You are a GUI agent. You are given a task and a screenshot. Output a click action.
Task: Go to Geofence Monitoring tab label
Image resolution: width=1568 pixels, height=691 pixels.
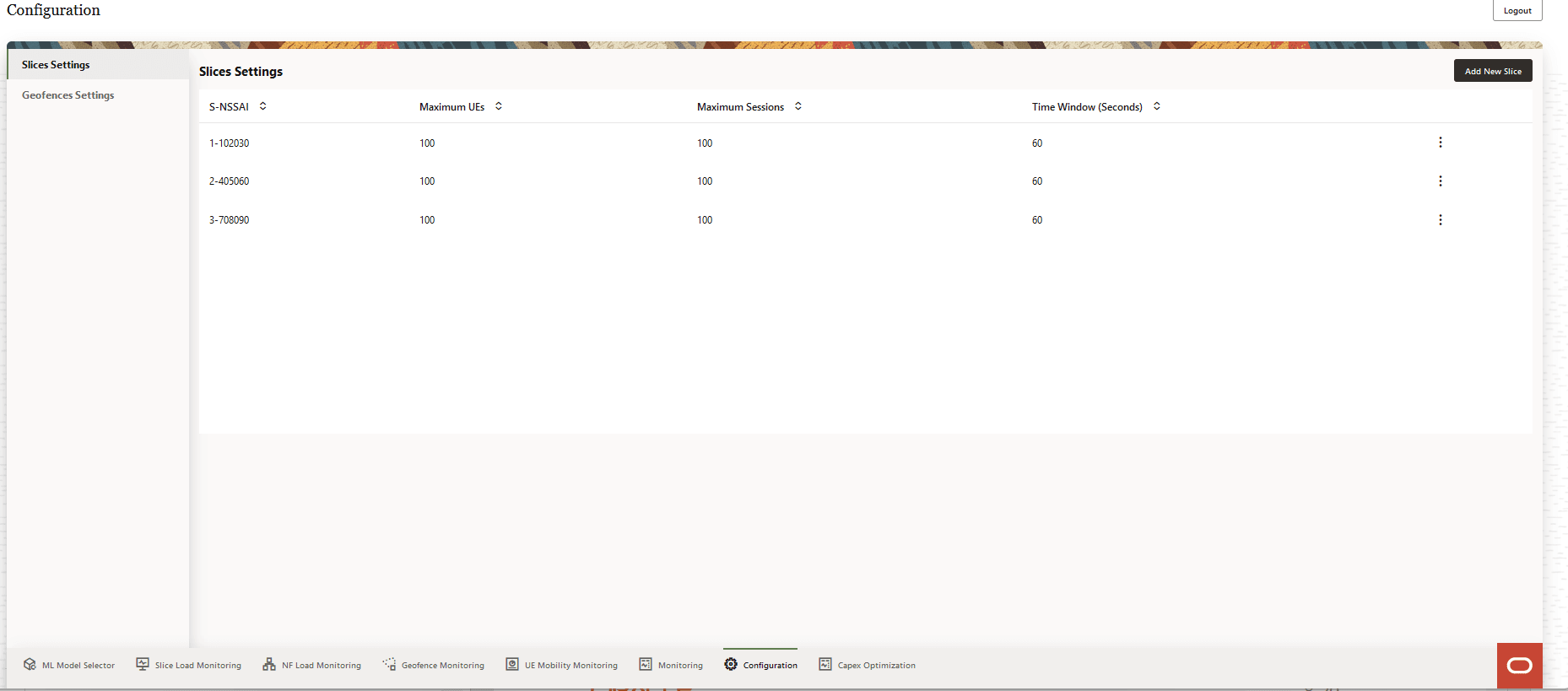443,666
